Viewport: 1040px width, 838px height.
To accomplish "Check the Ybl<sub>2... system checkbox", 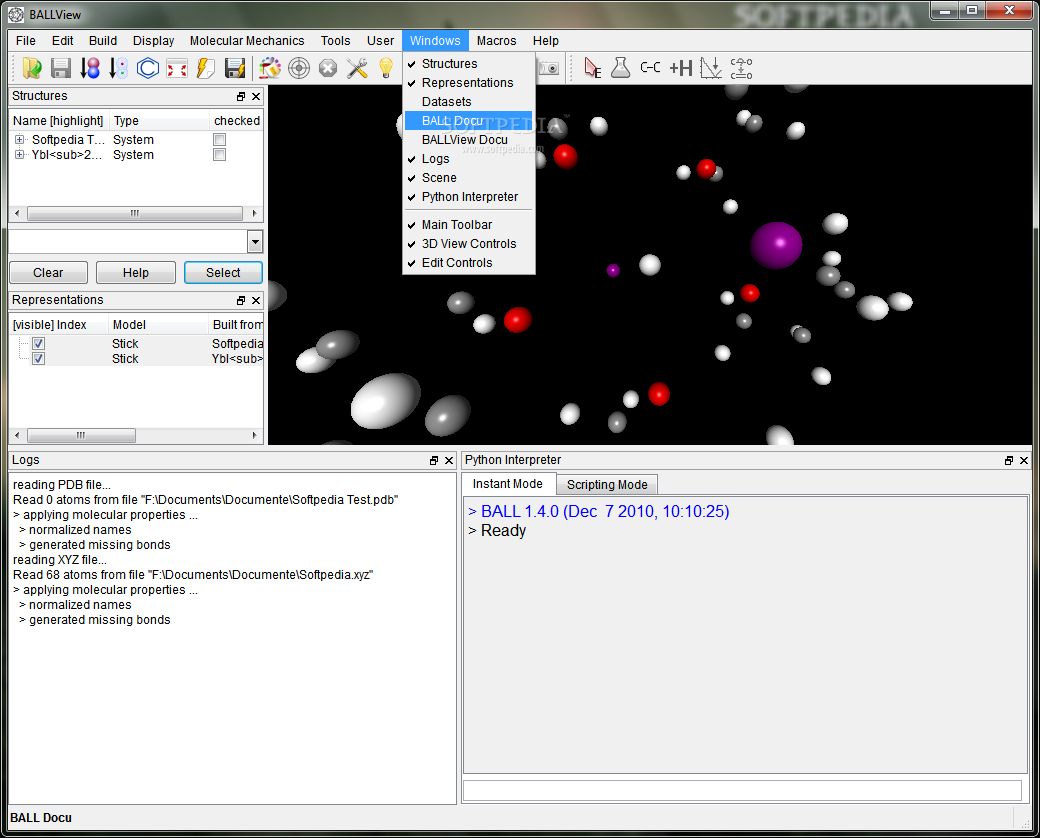I will pos(220,155).
